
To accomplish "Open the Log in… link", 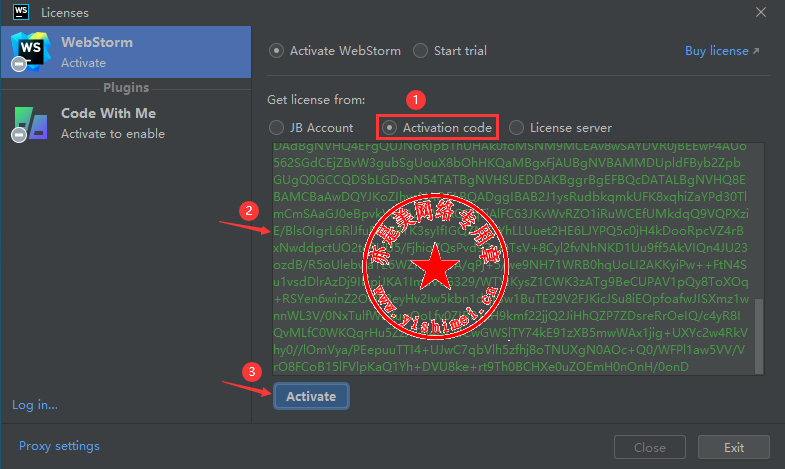I will pos(35,405).
